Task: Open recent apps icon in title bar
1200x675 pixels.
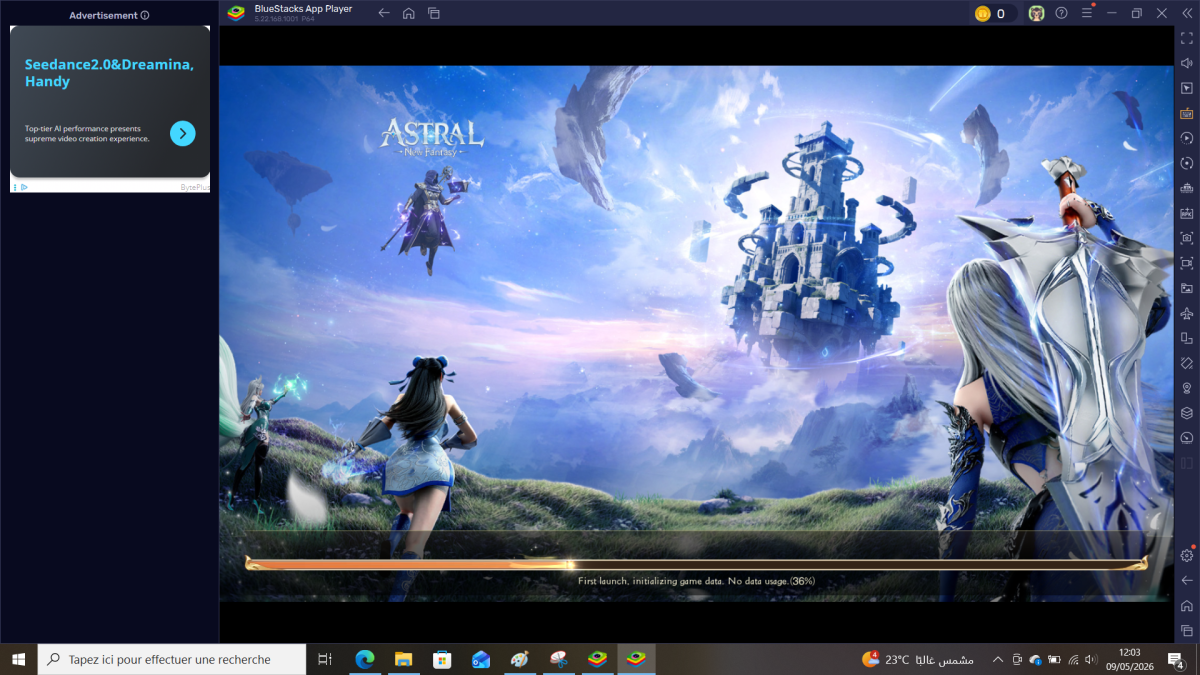Action: coord(433,13)
